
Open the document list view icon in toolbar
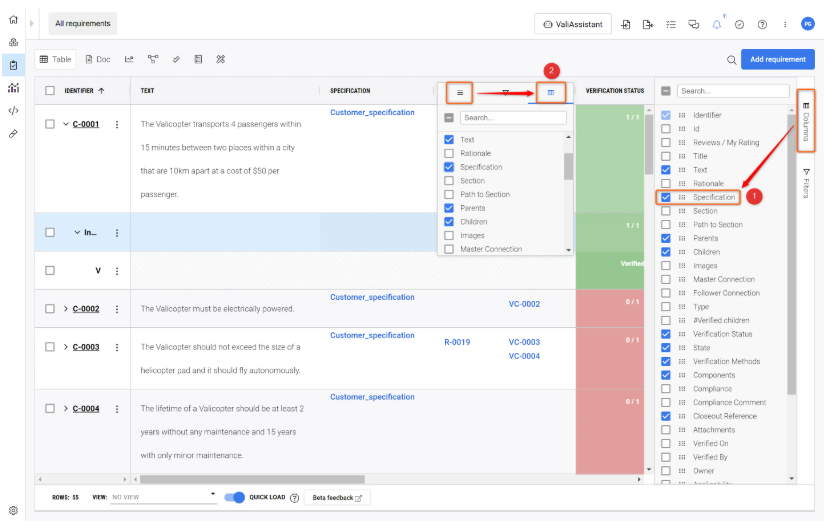(x=198, y=59)
